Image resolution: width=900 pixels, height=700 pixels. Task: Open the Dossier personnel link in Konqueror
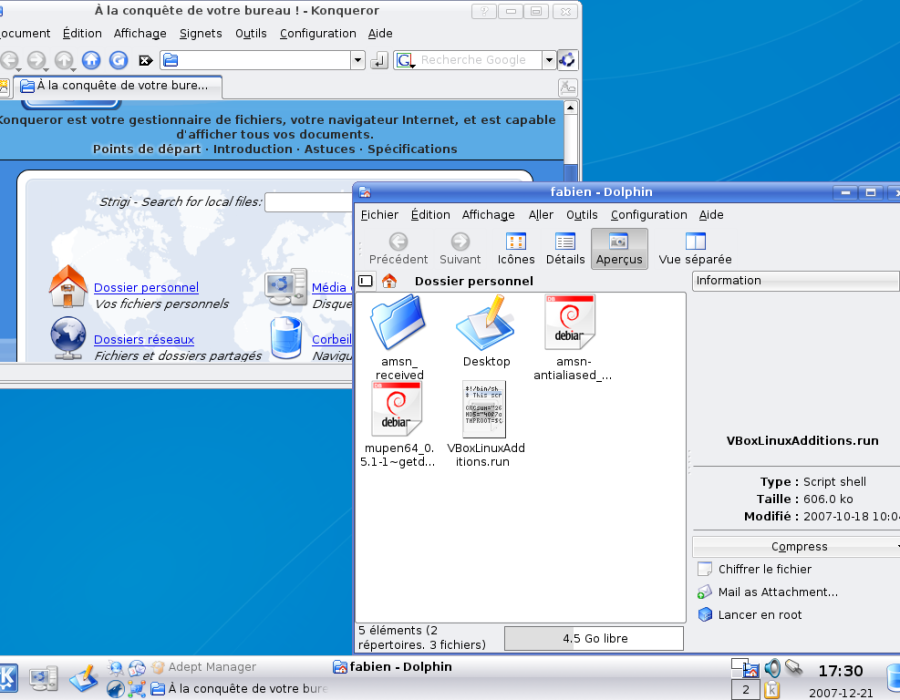coord(146,287)
